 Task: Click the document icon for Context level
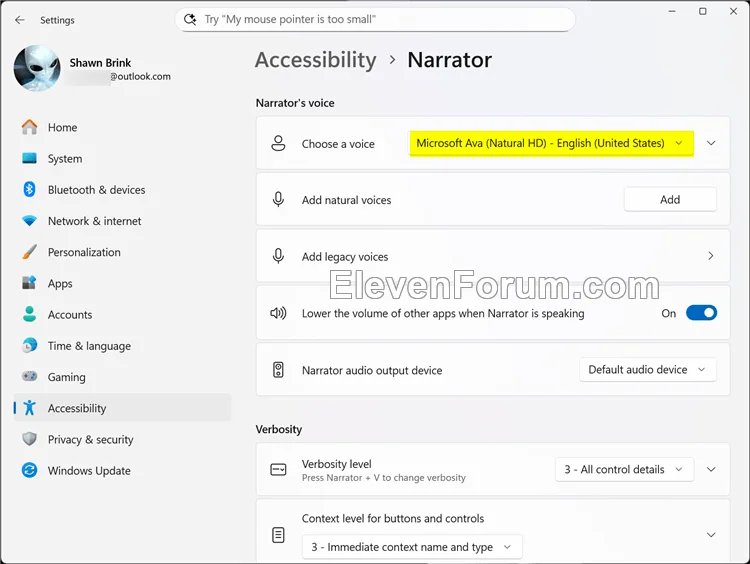[x=278, y=535]
